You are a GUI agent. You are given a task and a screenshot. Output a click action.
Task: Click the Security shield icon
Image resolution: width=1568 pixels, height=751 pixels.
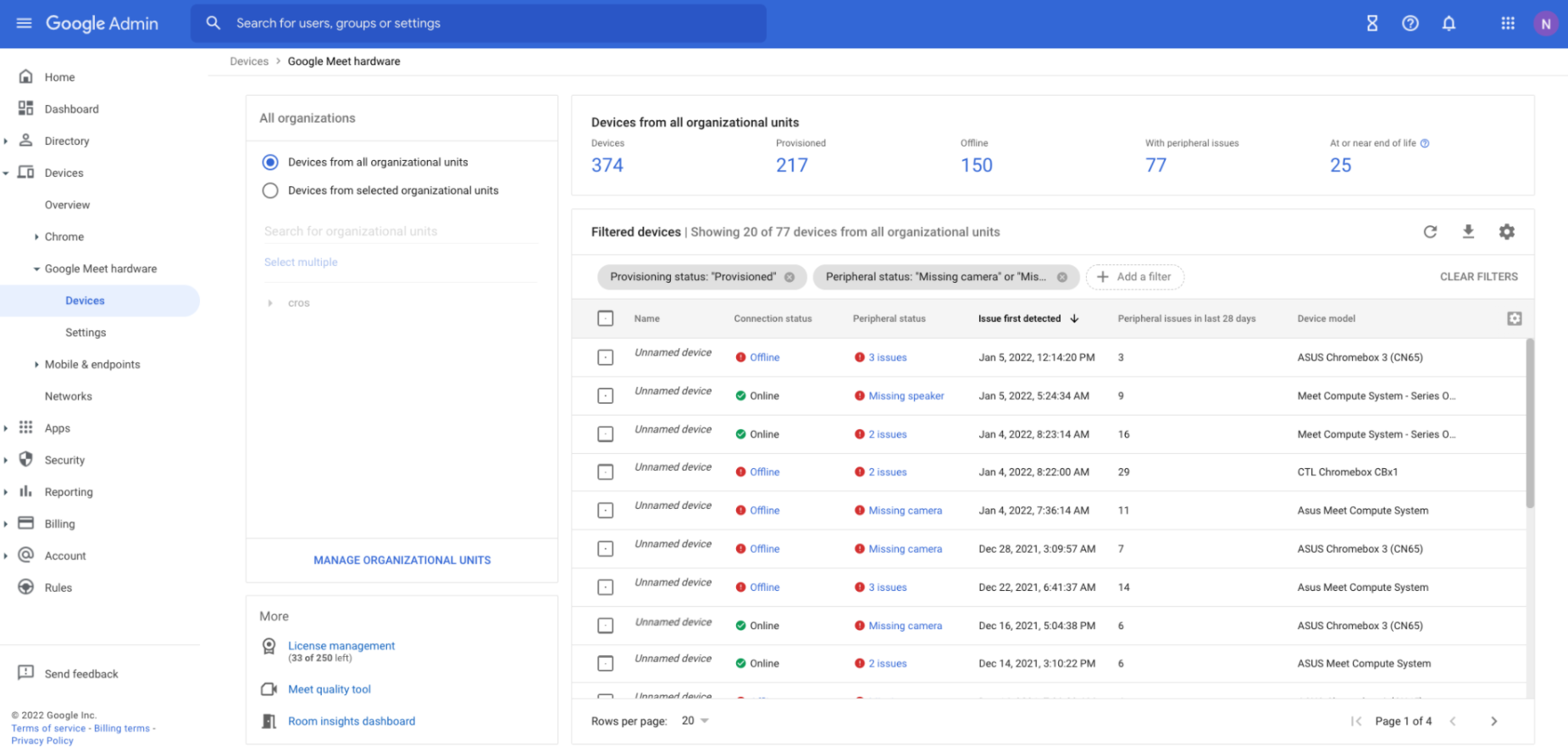pyautogui.click(x=26, y=460)
